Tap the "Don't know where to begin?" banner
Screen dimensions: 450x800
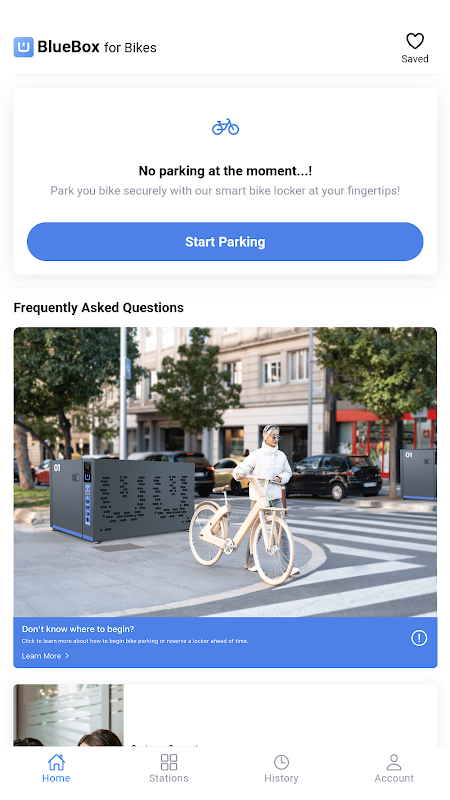click(225, 642)
